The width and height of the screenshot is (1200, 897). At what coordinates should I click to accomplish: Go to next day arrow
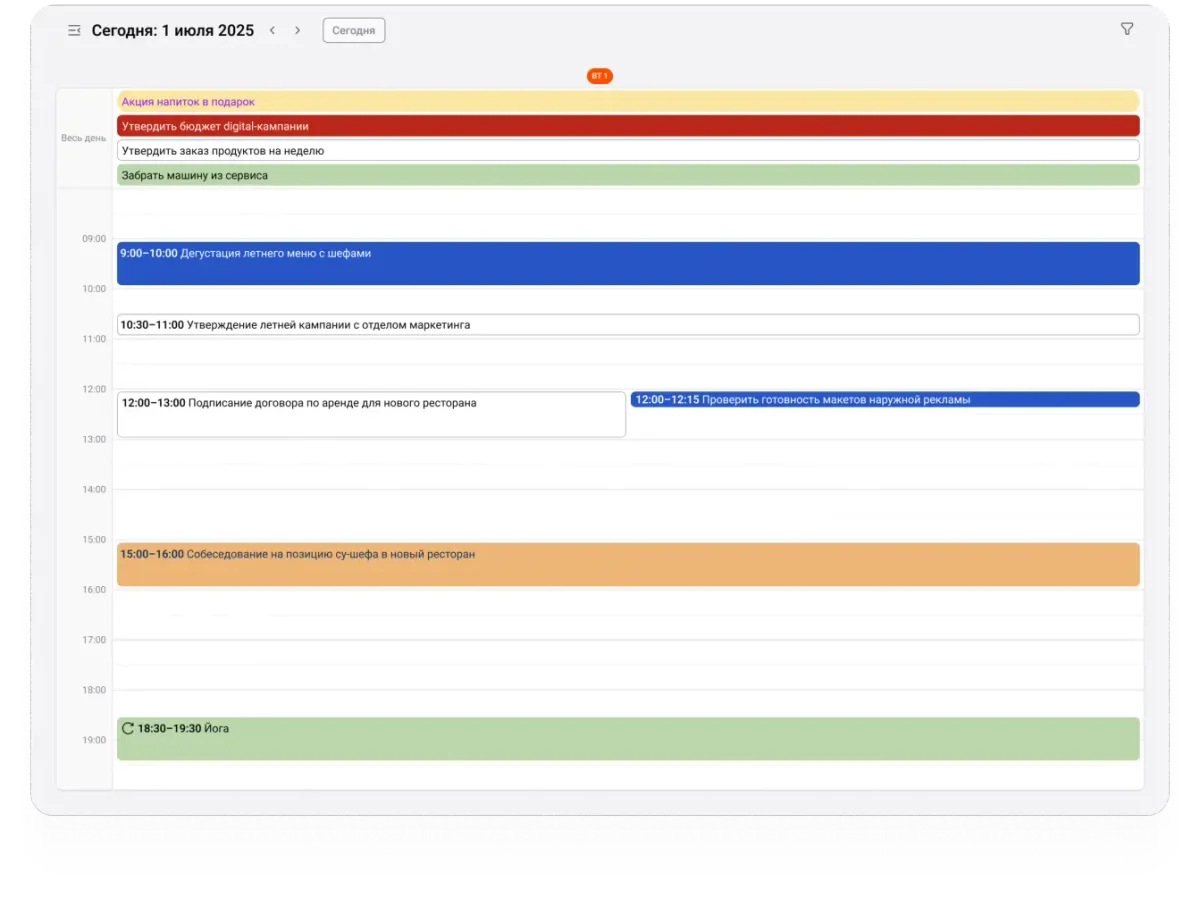pos(297,31)
